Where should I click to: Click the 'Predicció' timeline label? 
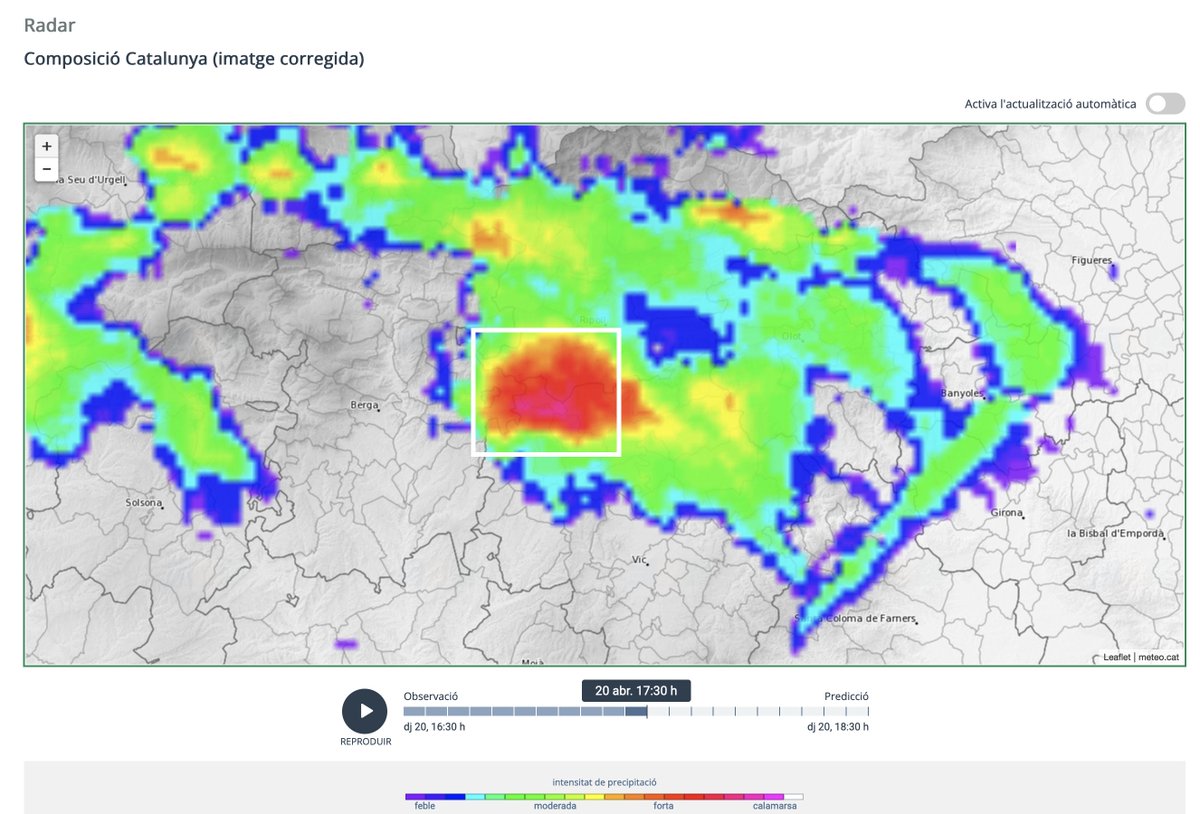pos(846,695)
